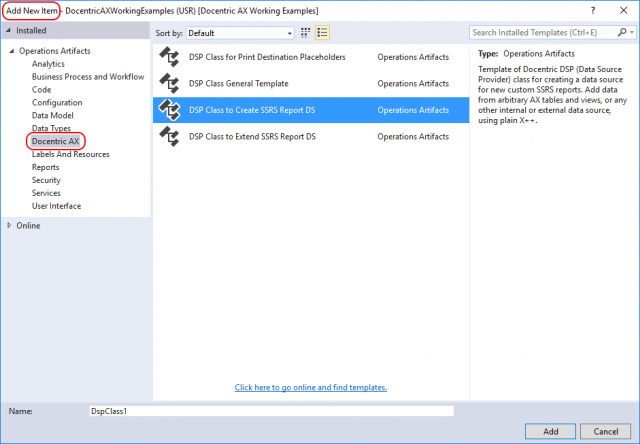Viewport: 640px width, 444px height.
Task: Click the Cancel button
Action: pos(606,431)
